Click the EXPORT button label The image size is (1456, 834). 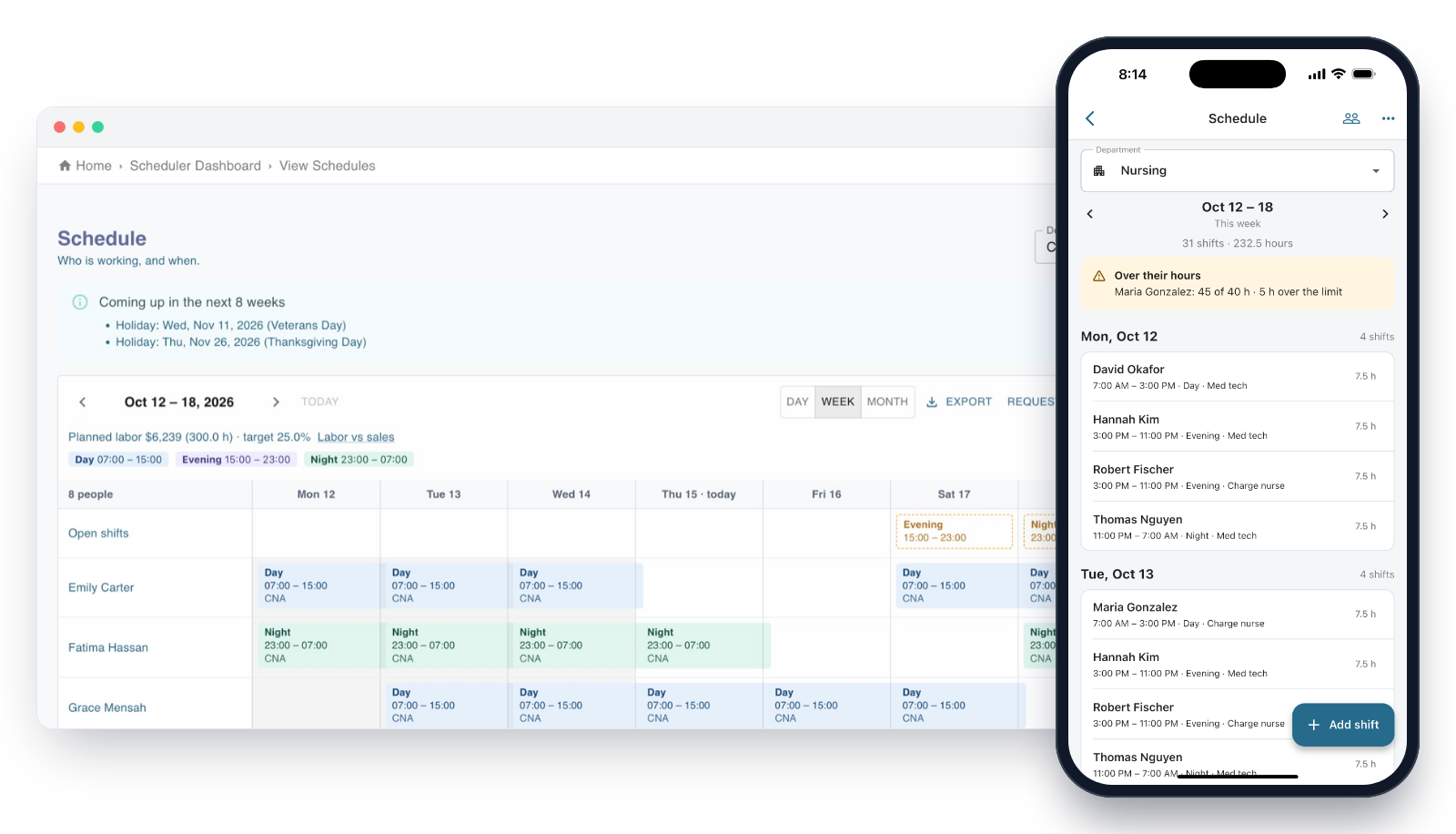[x=969, y=402]
